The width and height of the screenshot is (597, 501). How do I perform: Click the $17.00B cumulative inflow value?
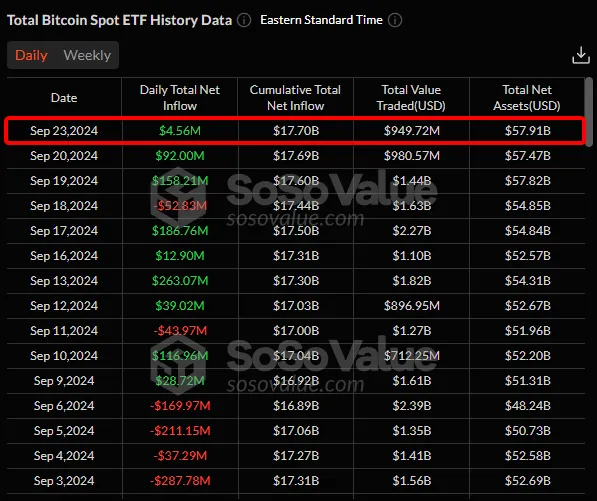tap(296, 331)
